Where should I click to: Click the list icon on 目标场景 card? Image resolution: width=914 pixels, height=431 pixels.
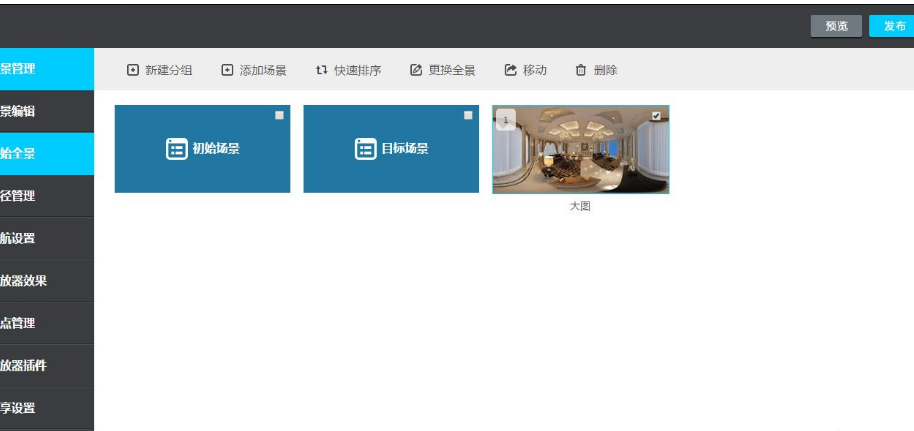[365, 149]
